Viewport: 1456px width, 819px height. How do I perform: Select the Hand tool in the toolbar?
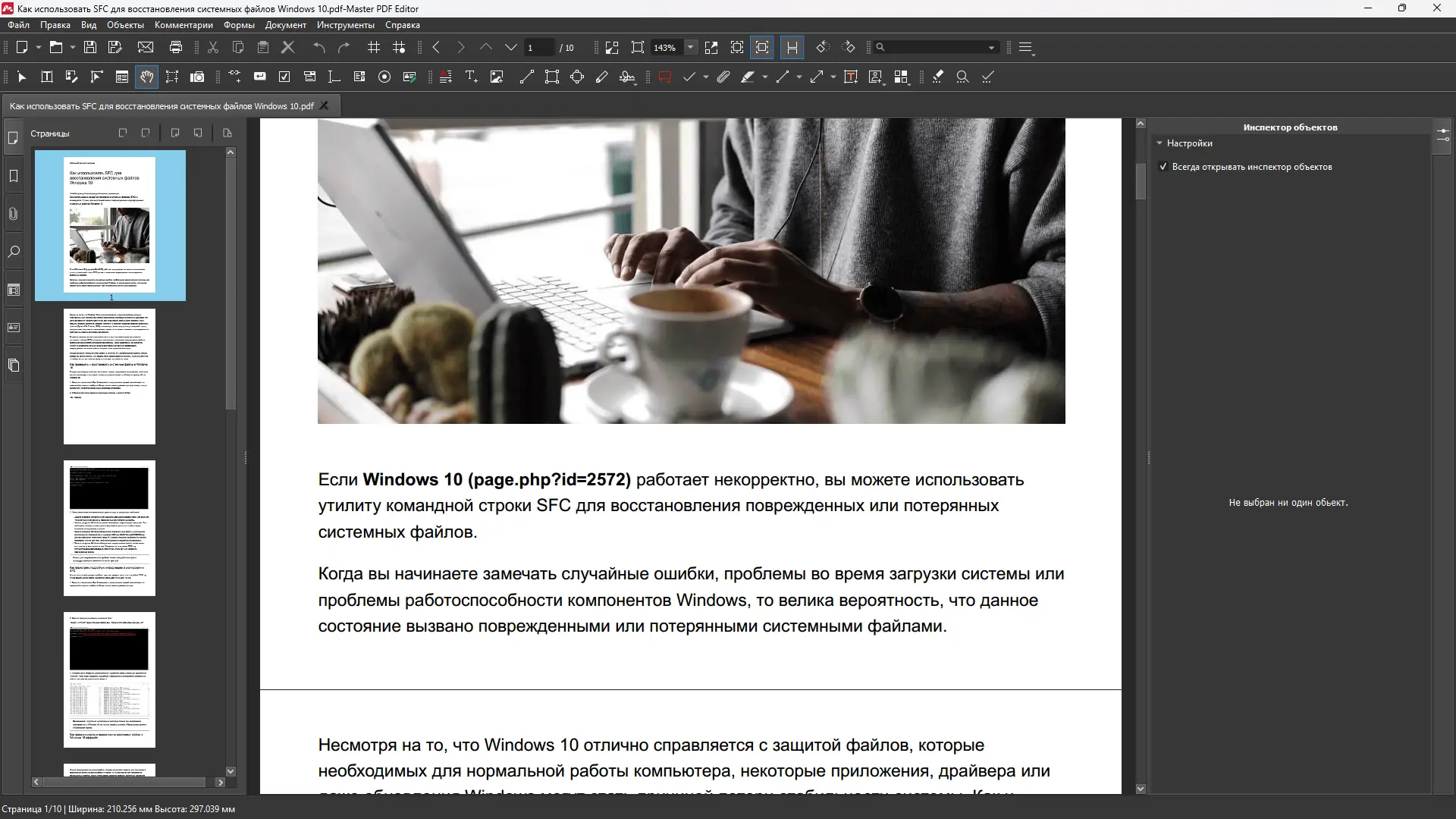pyautogui.click(x=147, y=77)
